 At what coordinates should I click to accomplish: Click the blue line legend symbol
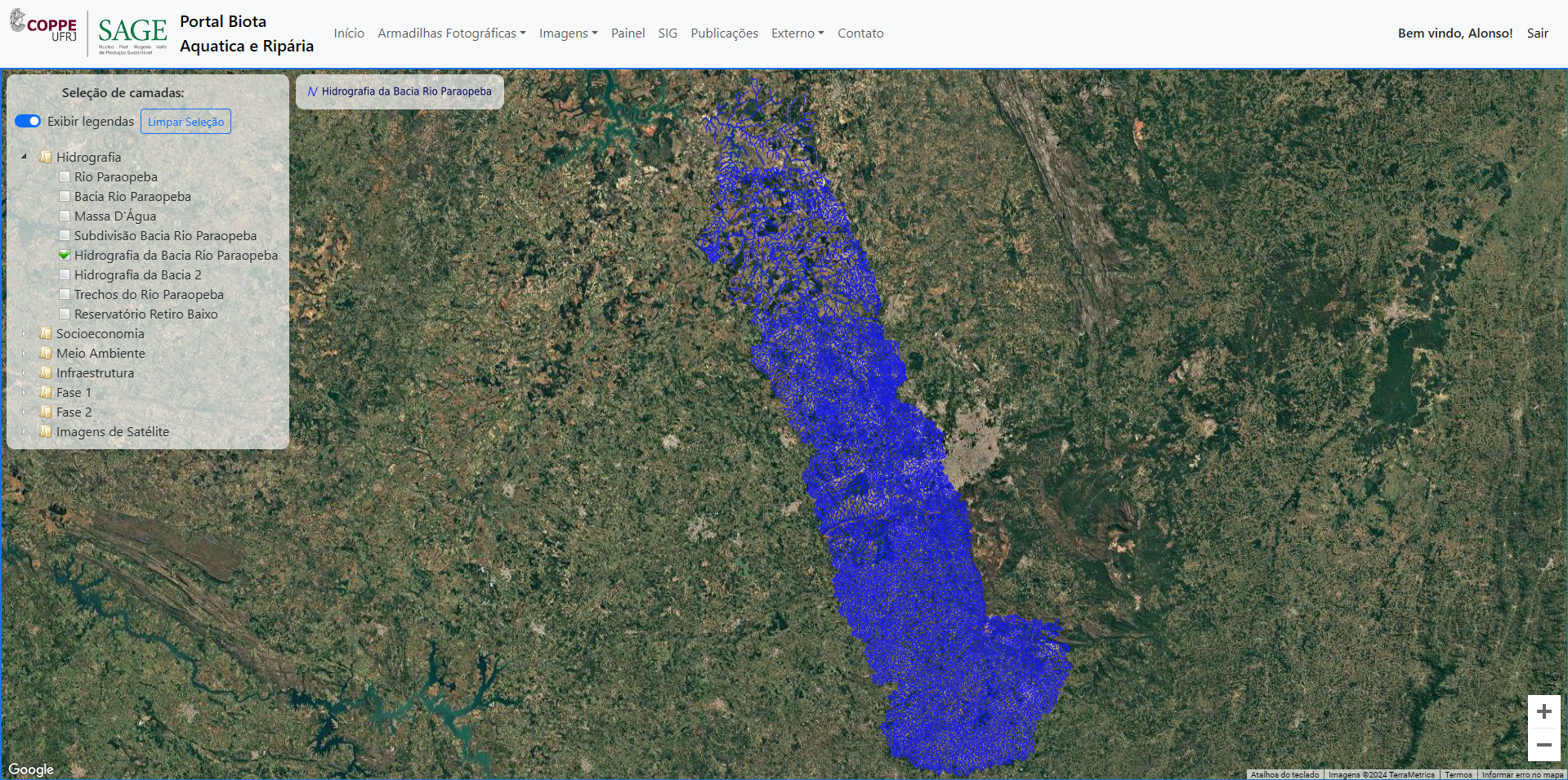click(312, 91)
